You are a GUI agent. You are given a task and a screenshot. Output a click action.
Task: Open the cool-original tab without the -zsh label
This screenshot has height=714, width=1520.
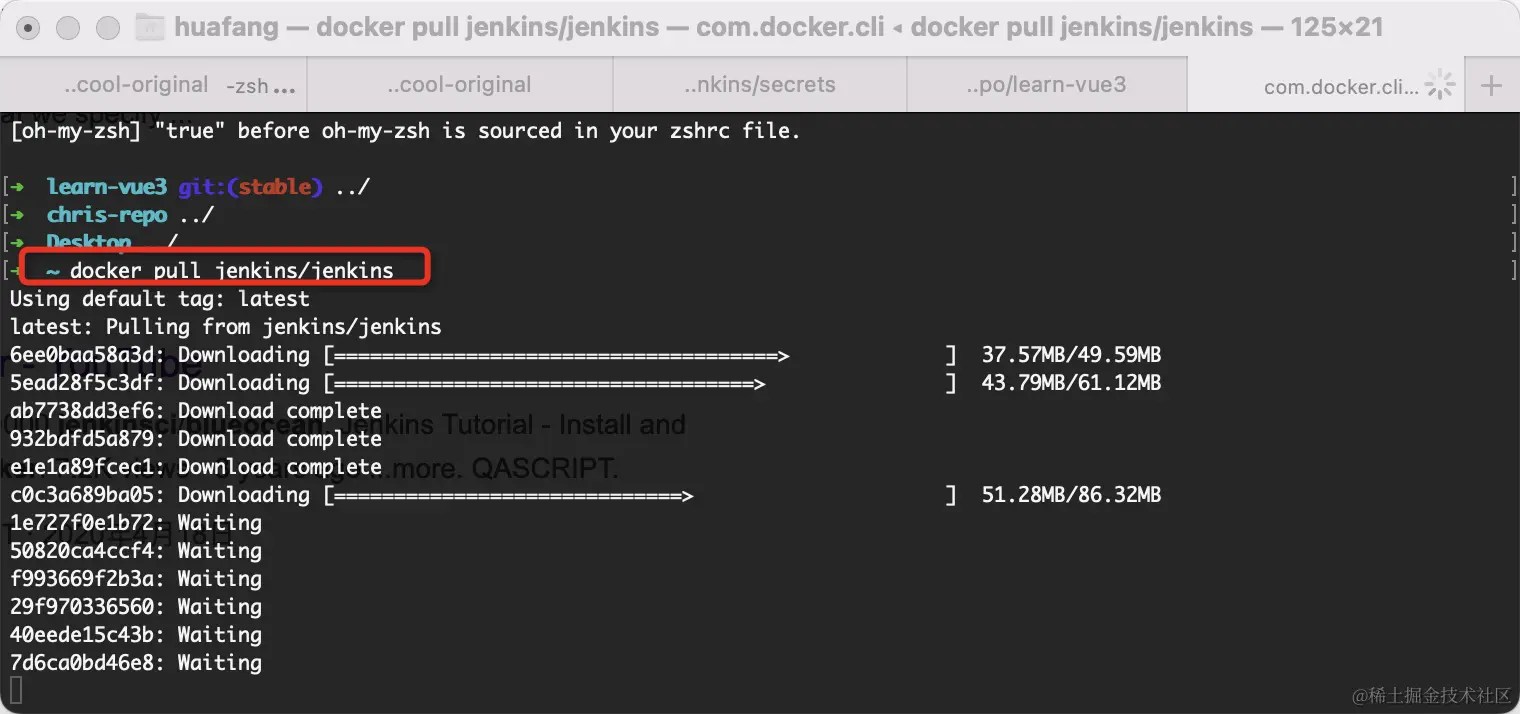[459, 85]
